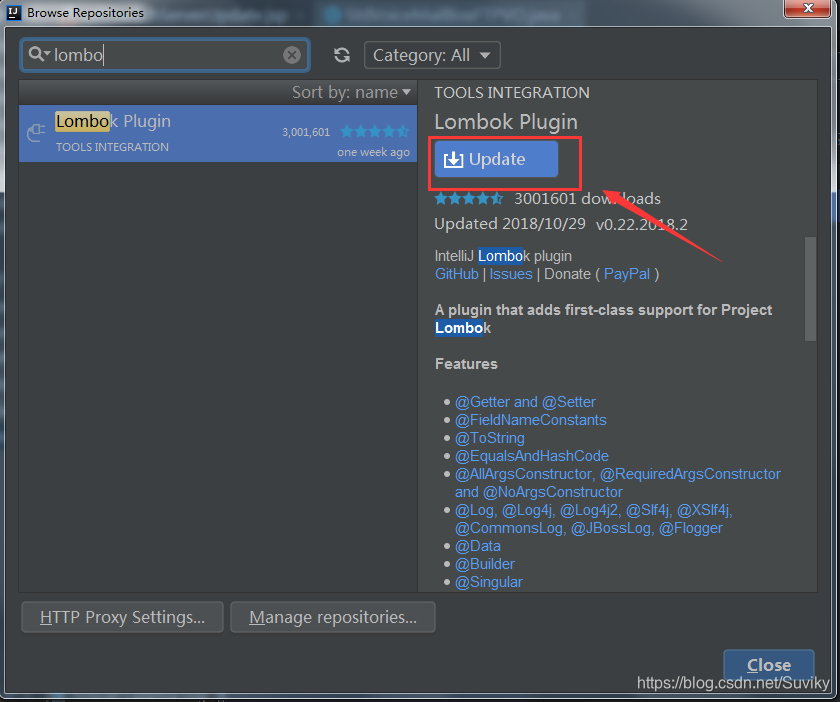Image resolution: width=840 pixels, height=702 pixels.
Task: Open the @EqualsAndHashCode link
Action: [x=531, y=456]
